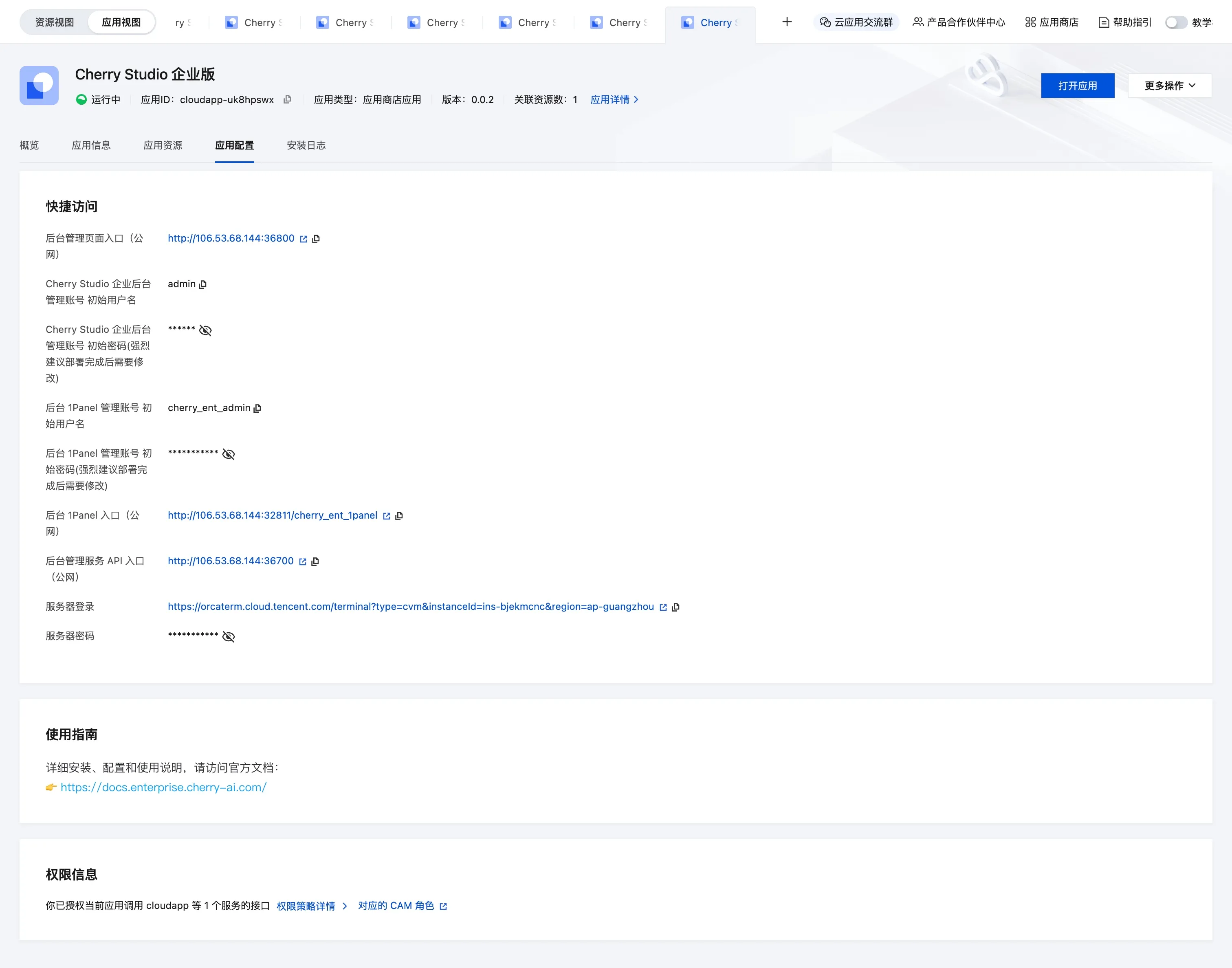Click the 打开应用 button
This screenshot has width=1232, height=968.
(x=1077, y=86)
